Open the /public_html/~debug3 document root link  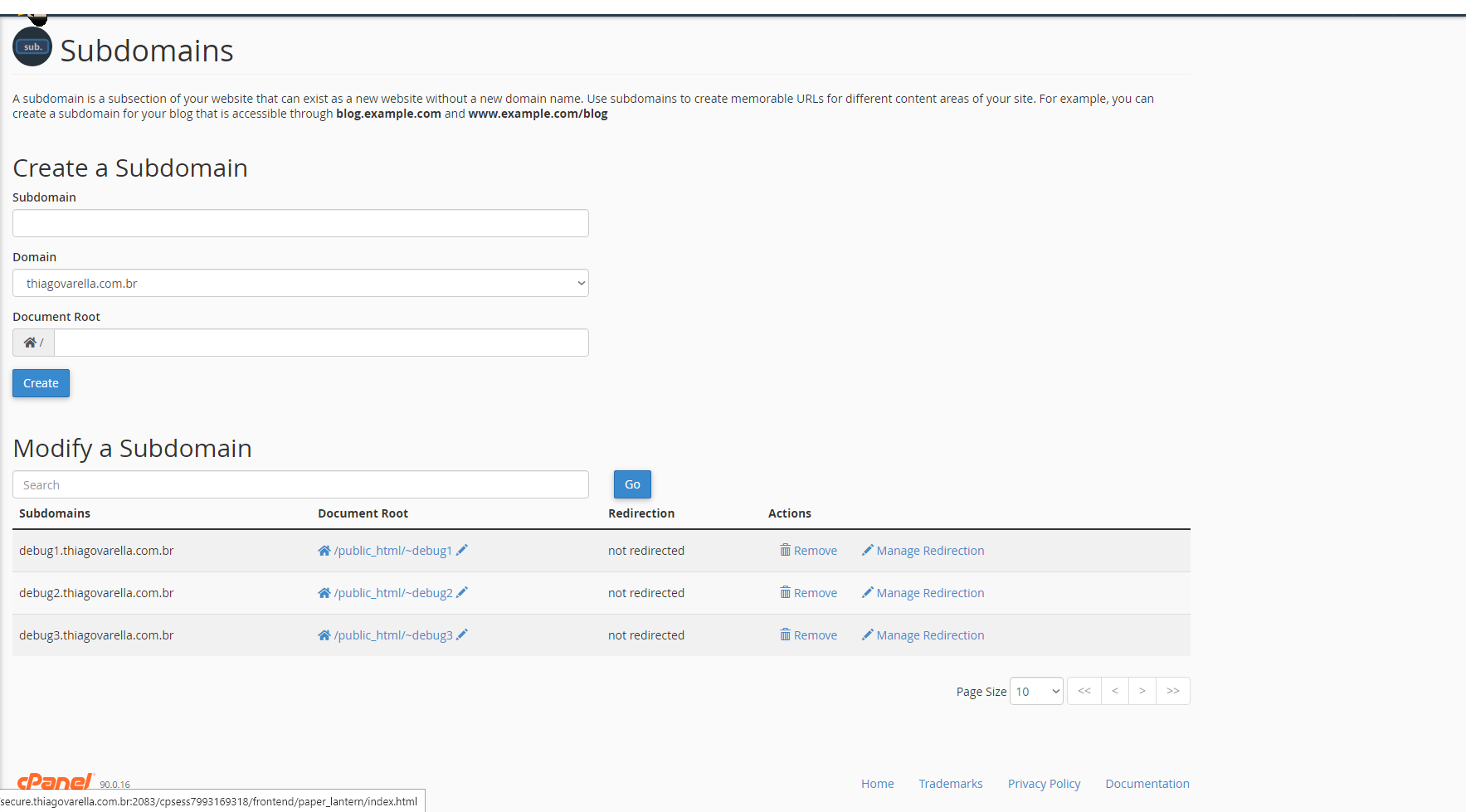[393, 635]
